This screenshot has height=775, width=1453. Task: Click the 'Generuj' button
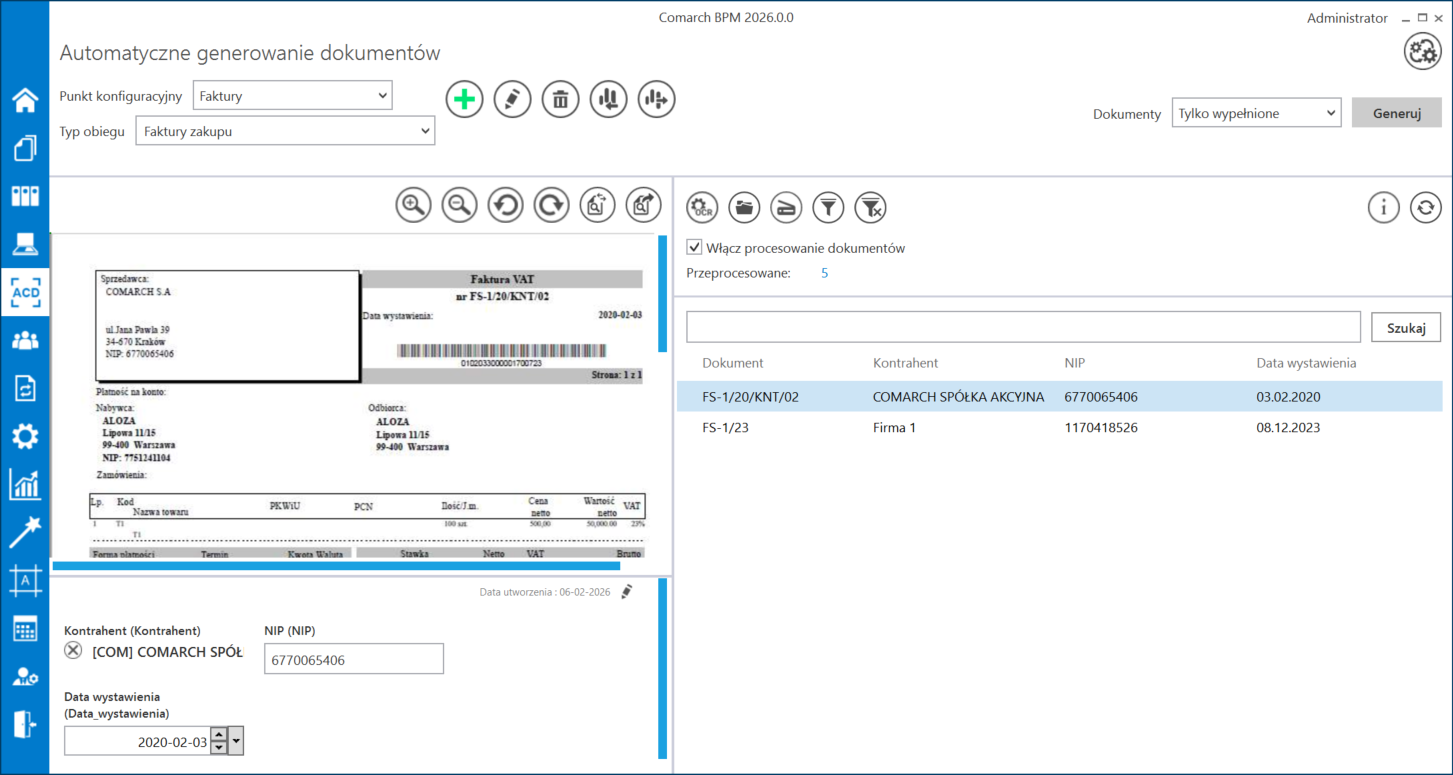[x=1396, y=113]
